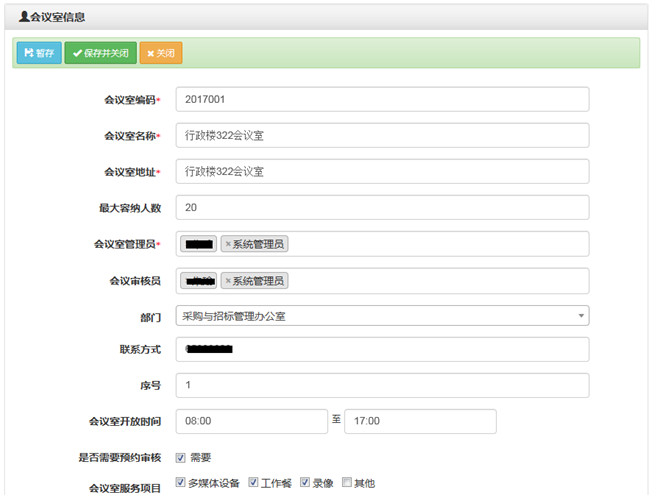The image size is (657, 497).
Task: Open the 部门 department dropdown
Action: tap(381, 317)
